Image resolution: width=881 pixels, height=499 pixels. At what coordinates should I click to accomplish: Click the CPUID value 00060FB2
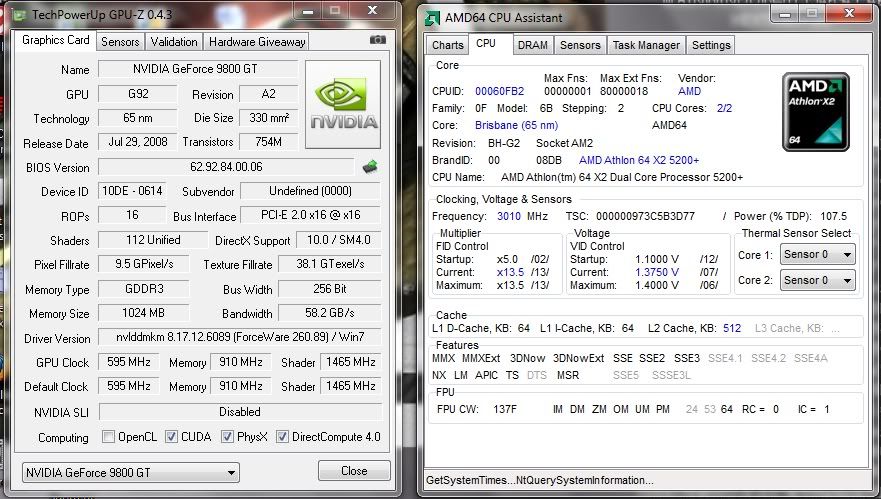[499, 91]
